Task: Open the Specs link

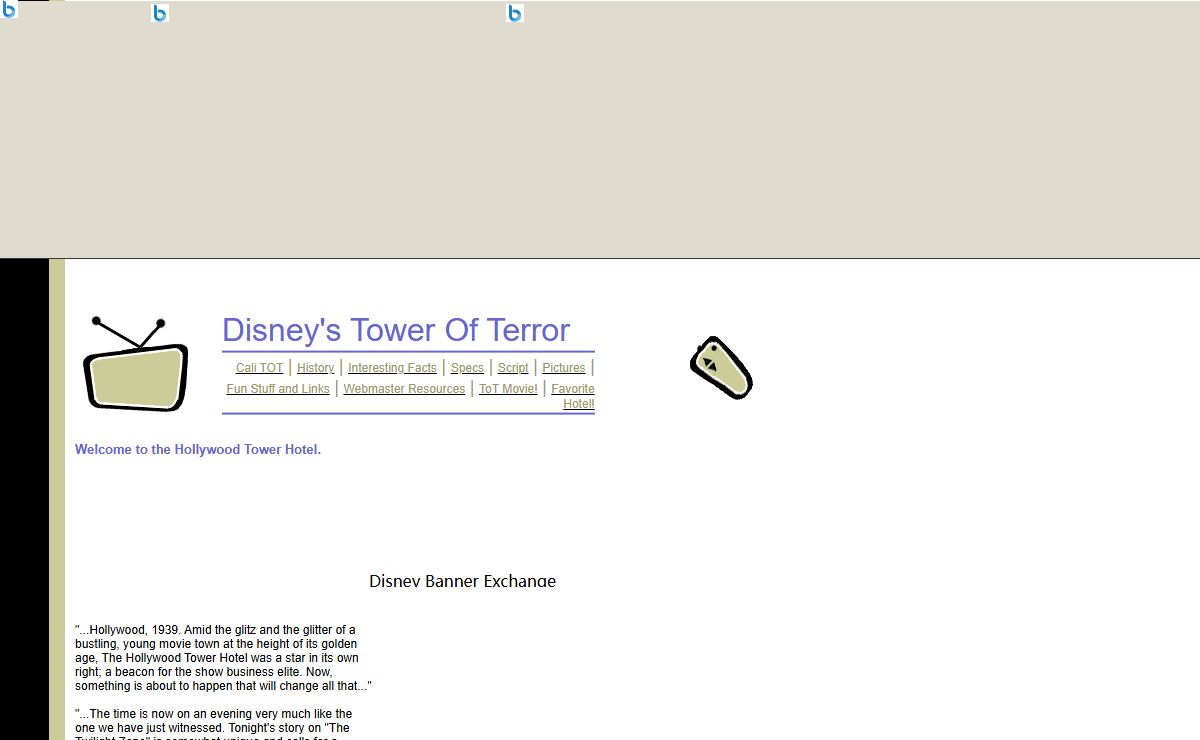Action: tap(467, 368)
